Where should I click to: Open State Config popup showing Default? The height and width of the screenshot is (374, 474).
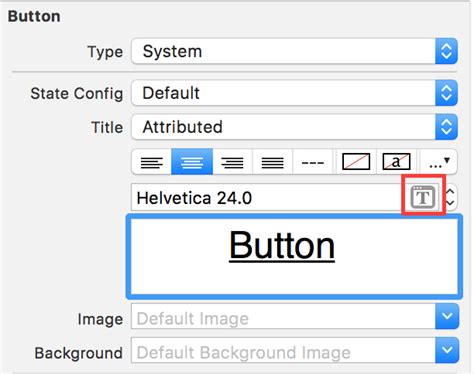coord(295,93)
